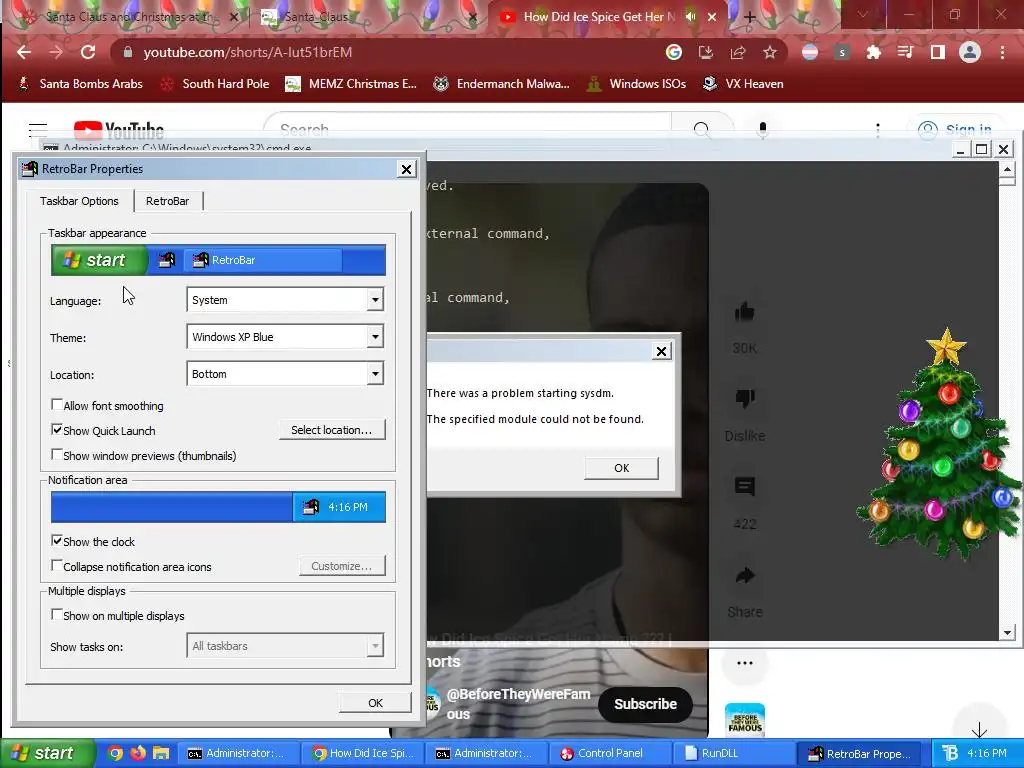Open BeforeTheyWereFamous channel thumbnail
1024x768 pixels.
point(744,720)
